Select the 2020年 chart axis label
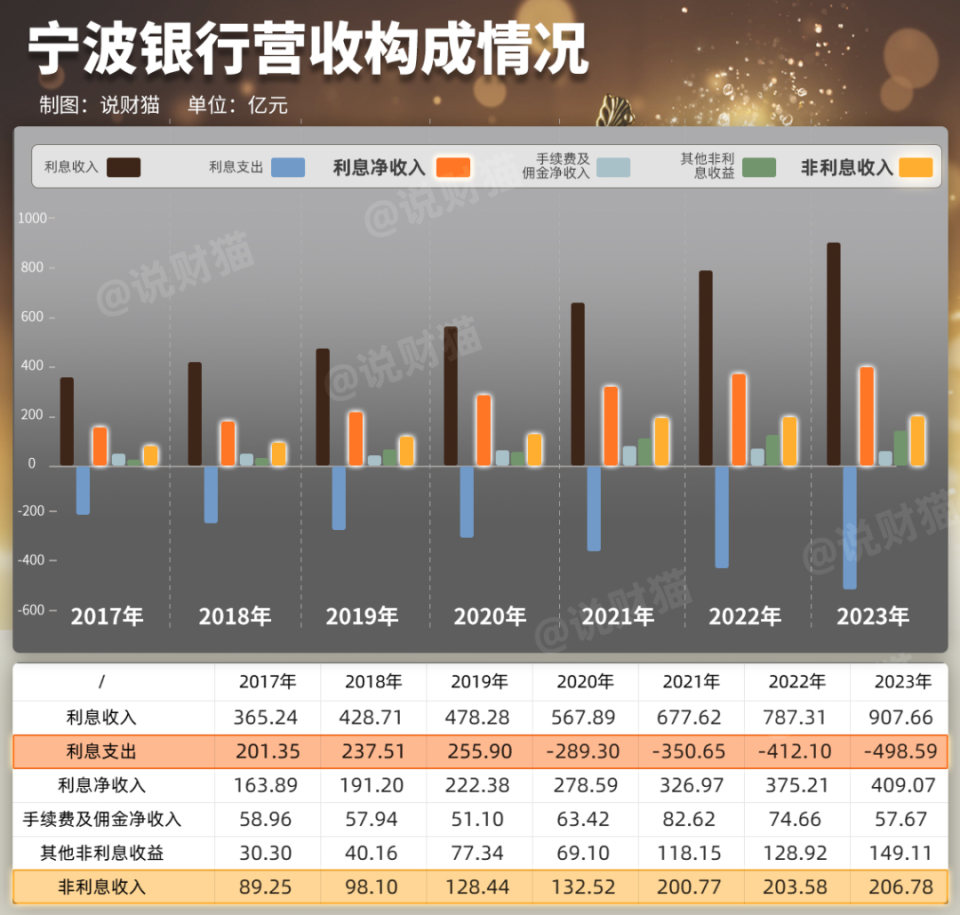Image resolution: width=960 pixels, height=915 pixels. pos(490,616)
